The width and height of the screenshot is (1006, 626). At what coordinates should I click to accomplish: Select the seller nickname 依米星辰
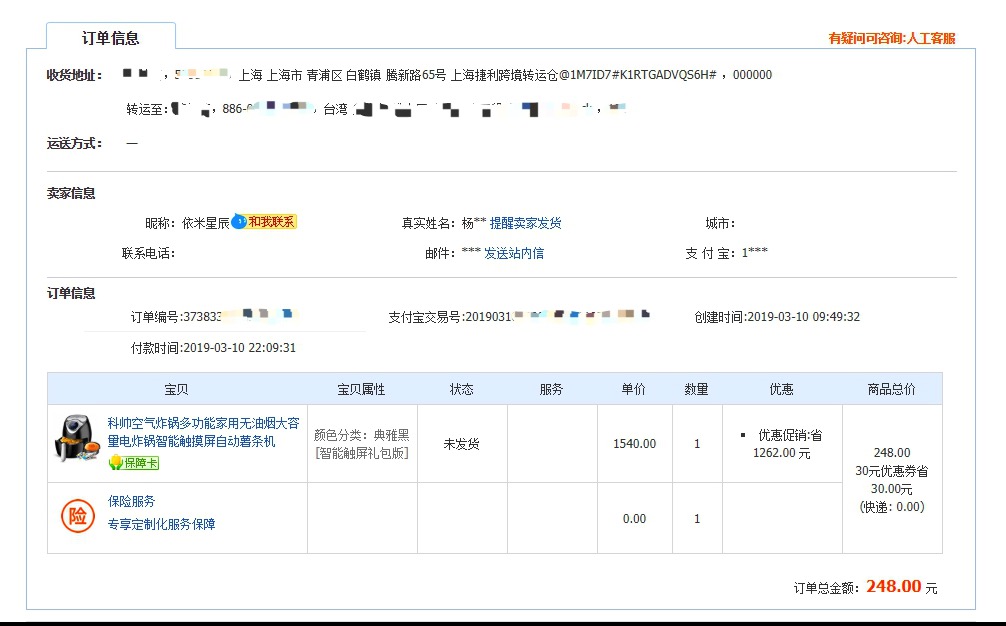click(x=205, y=223)
